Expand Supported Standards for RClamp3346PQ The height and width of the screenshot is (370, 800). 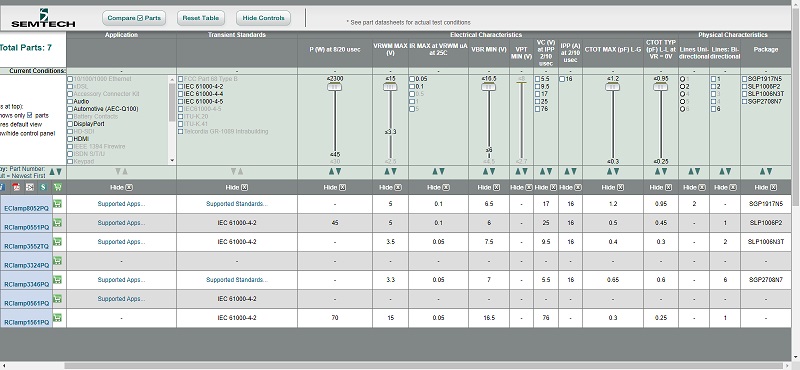(237, 280)
